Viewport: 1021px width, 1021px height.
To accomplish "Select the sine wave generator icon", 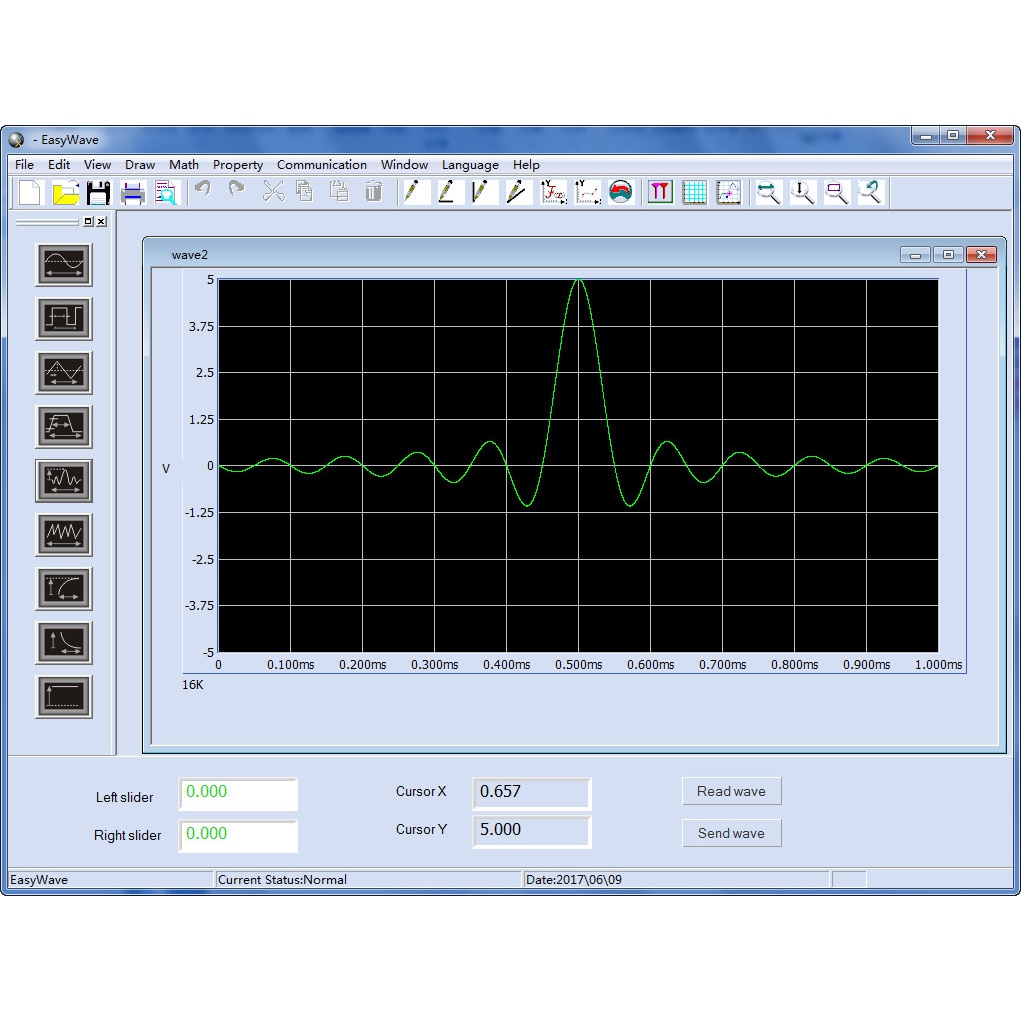I will click(x=64, y=265).
